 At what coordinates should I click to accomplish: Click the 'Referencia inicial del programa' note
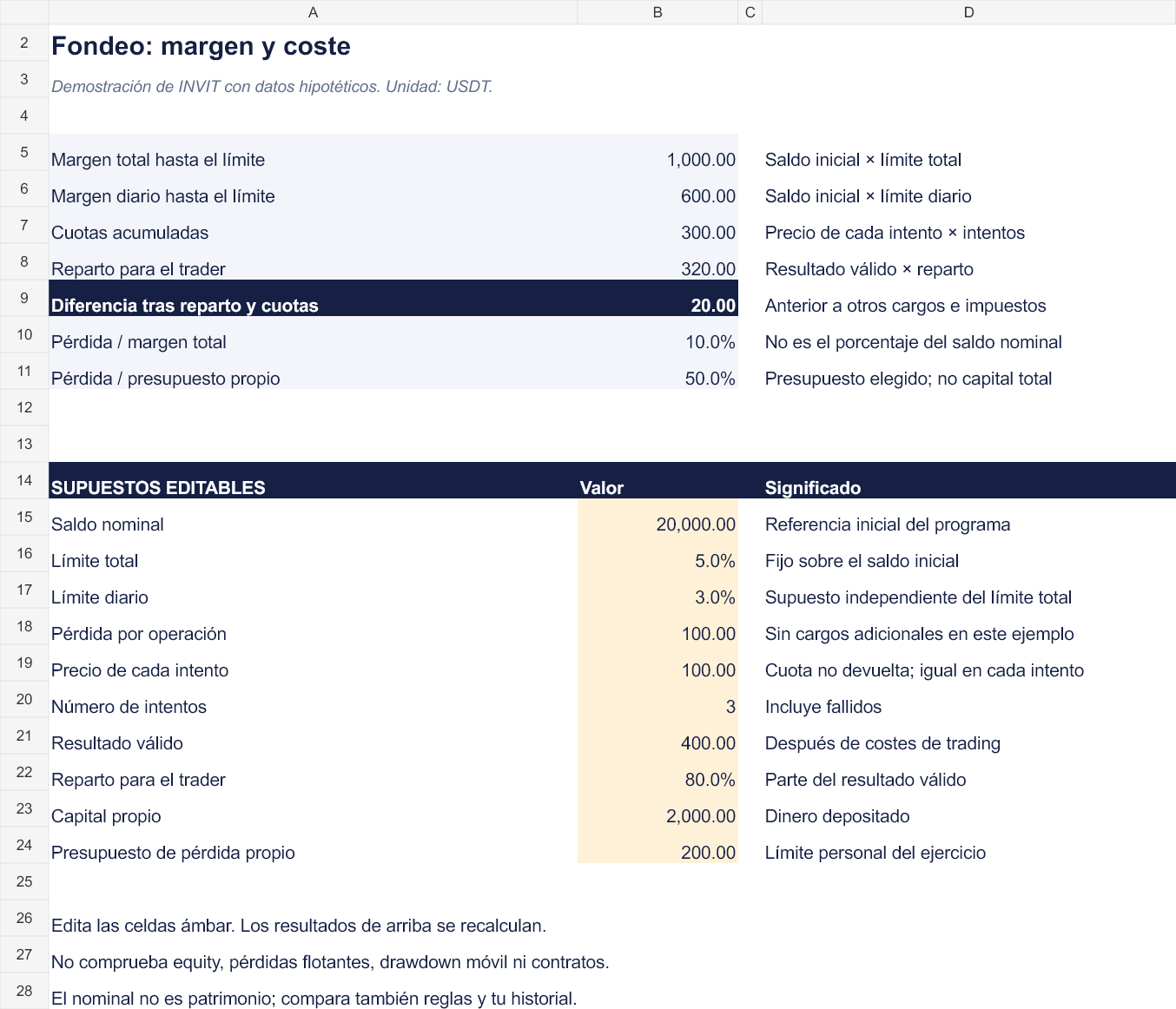[x=888, y=524]
